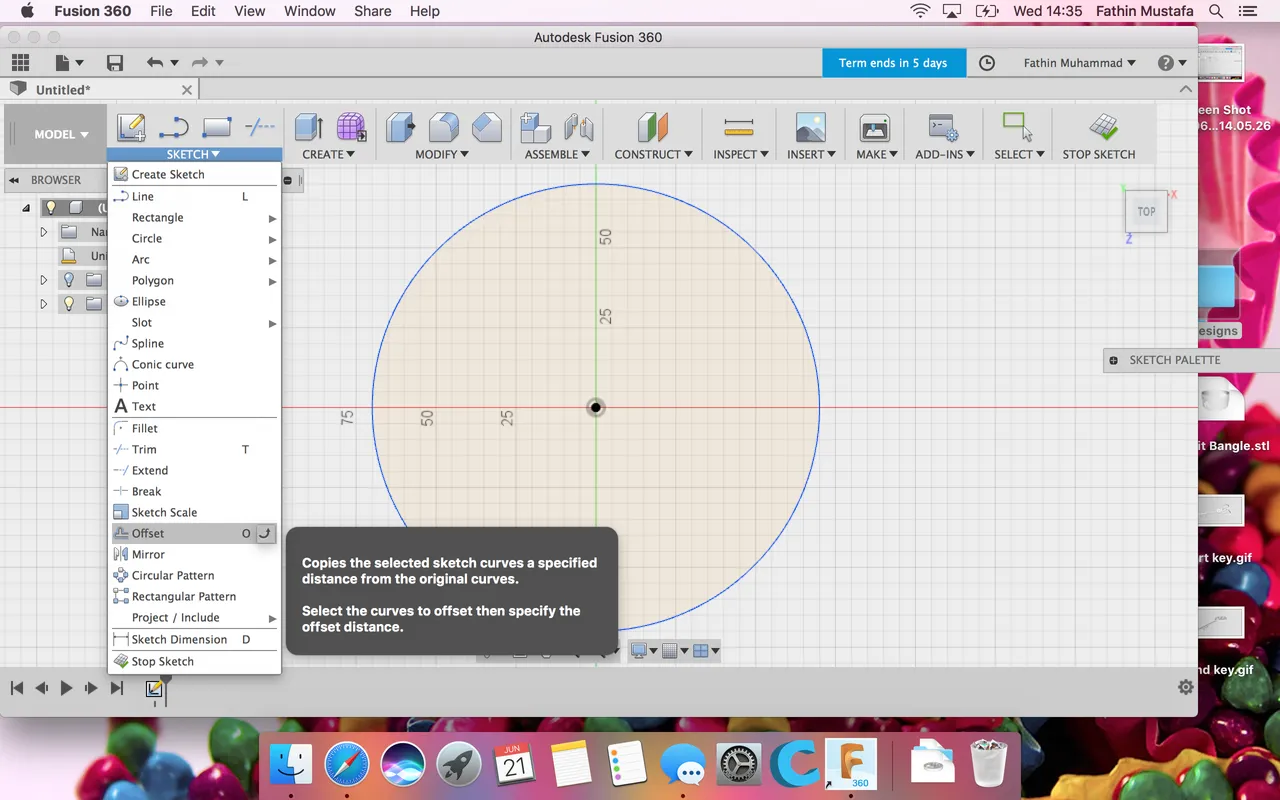1280x800 pixels.
Task: Expand the Named Views folder triangle
Action: pos(43,232)
